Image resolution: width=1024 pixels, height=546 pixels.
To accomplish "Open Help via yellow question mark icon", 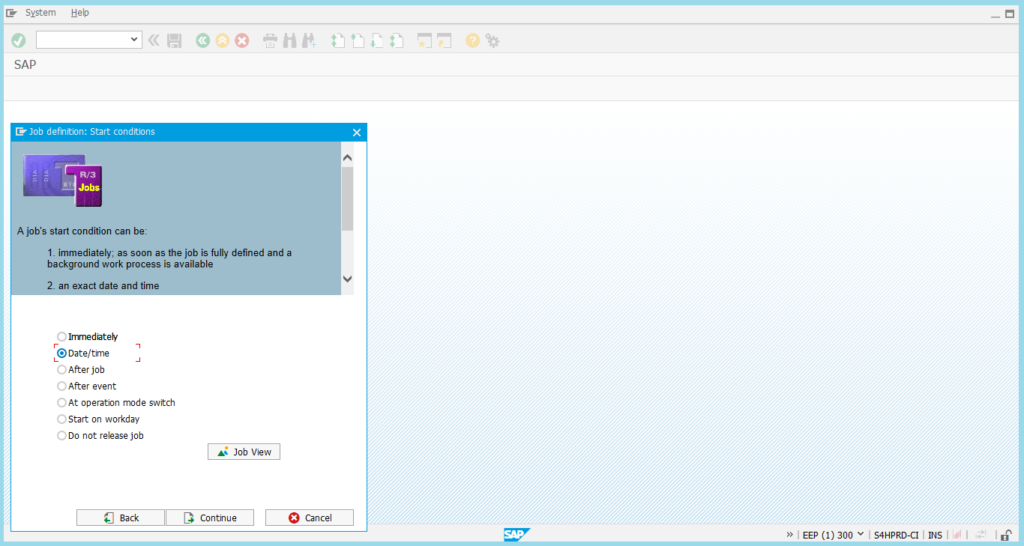I will coord(472,40).
